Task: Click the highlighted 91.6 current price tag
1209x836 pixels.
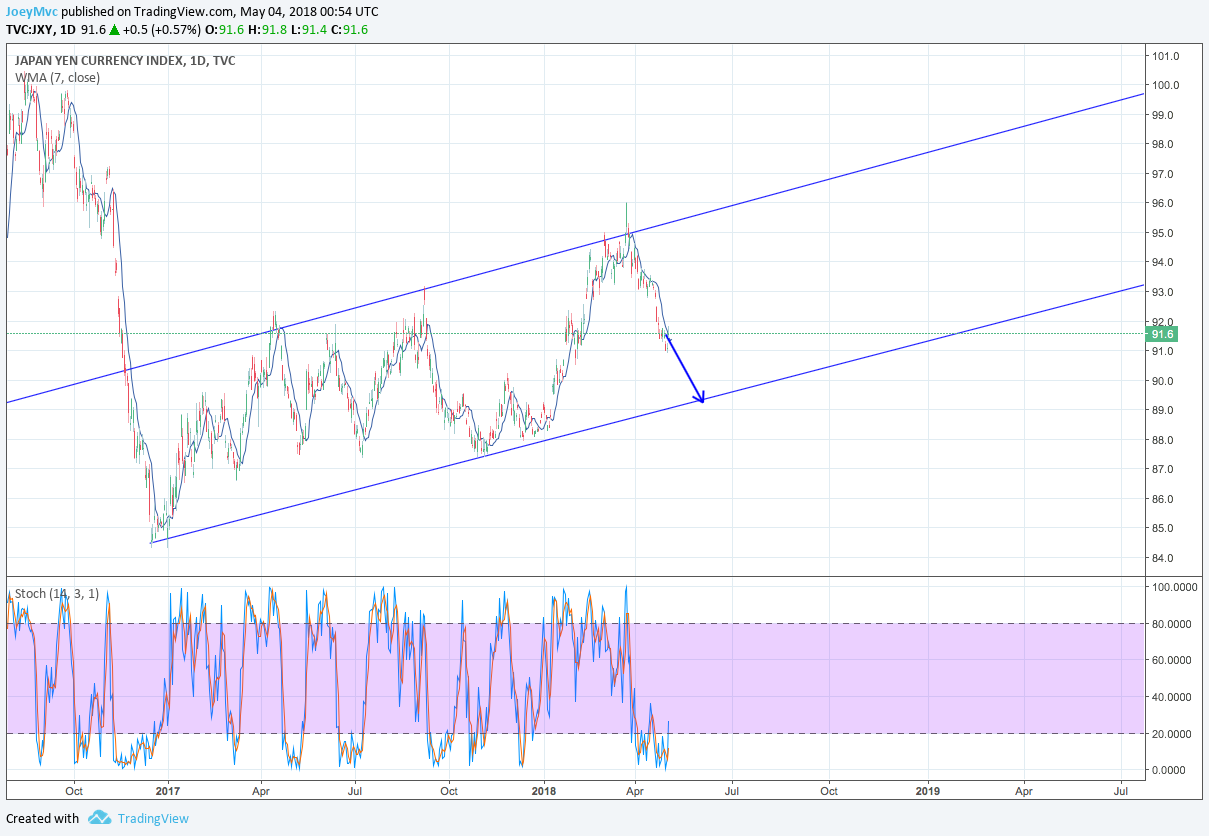Action: click(x=1164, y=334)
